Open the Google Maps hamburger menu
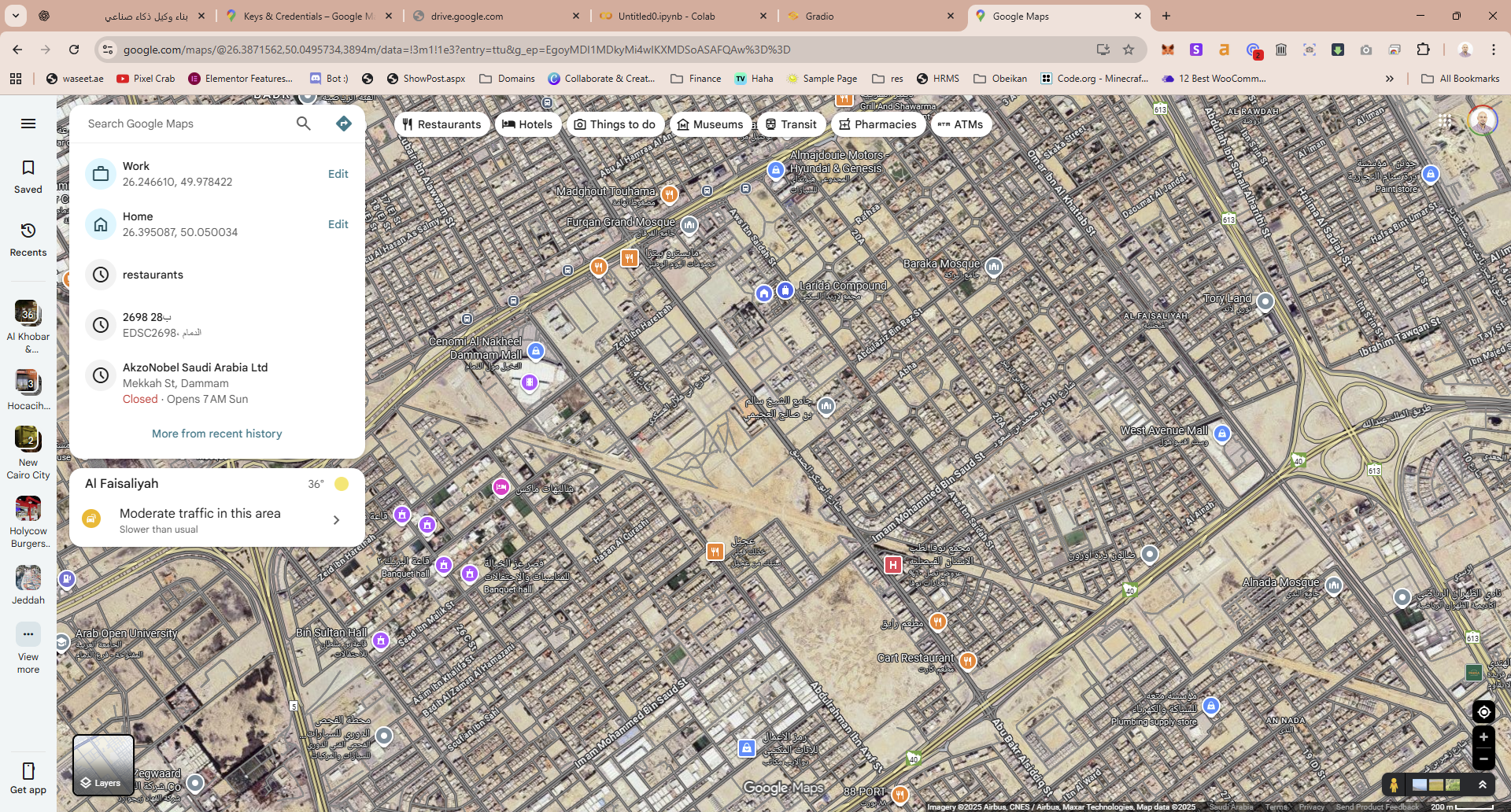This screenshot has width=1511, height=812. 28,124
